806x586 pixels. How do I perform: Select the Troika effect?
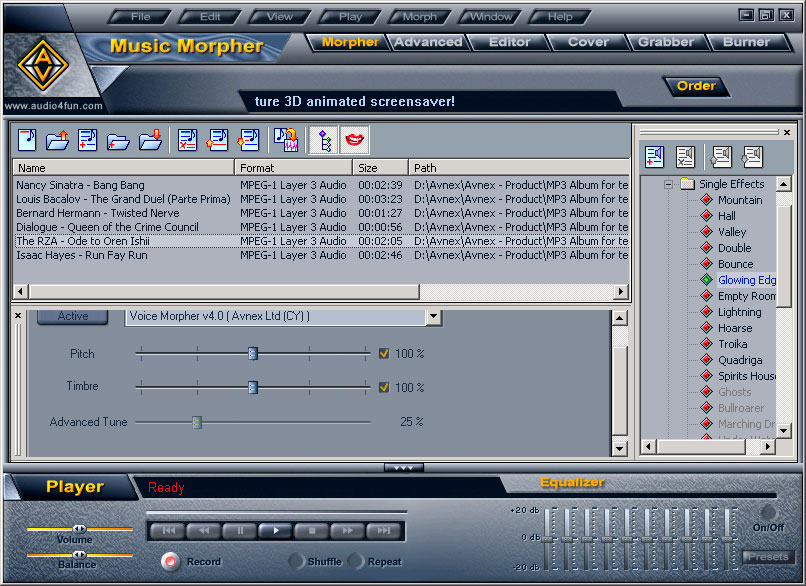click(x=732, y=344)
